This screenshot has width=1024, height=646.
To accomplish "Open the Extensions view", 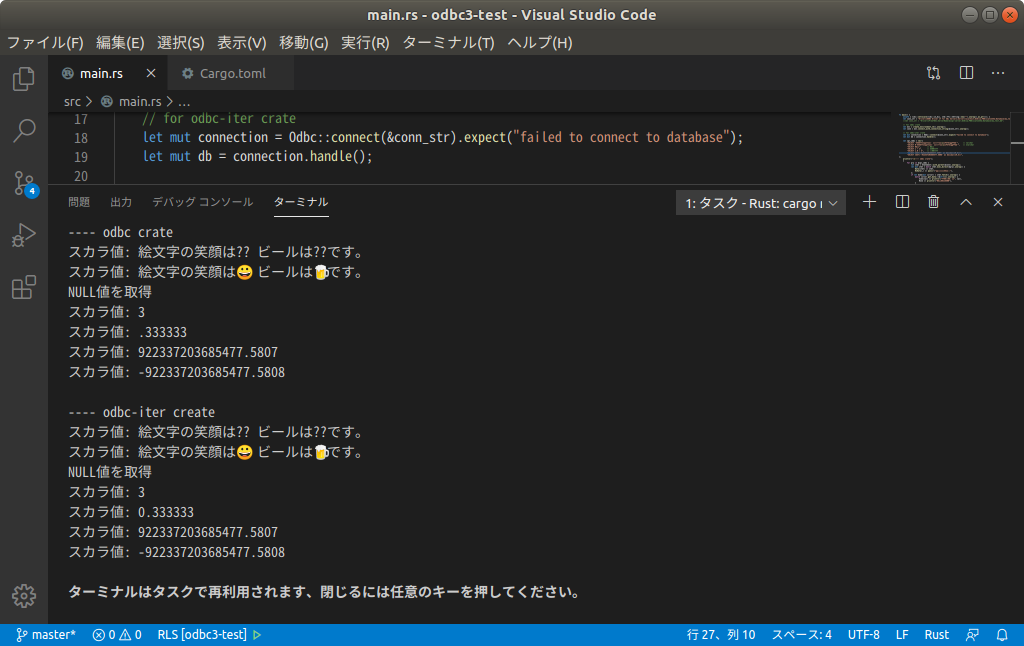I will pos(24,287).
